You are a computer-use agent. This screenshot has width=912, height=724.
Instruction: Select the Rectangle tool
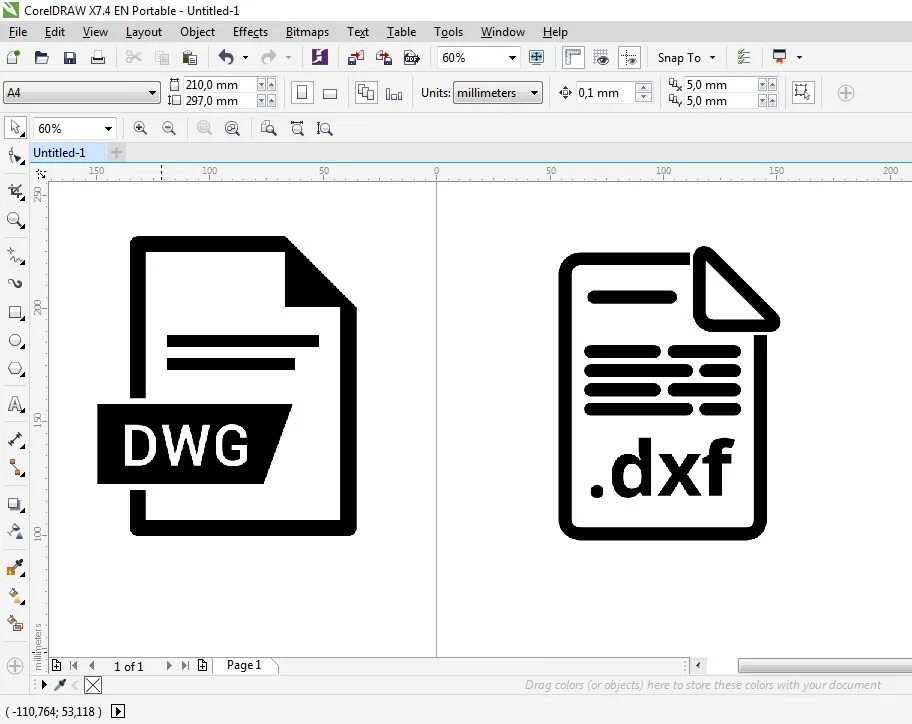pos(15,312)
